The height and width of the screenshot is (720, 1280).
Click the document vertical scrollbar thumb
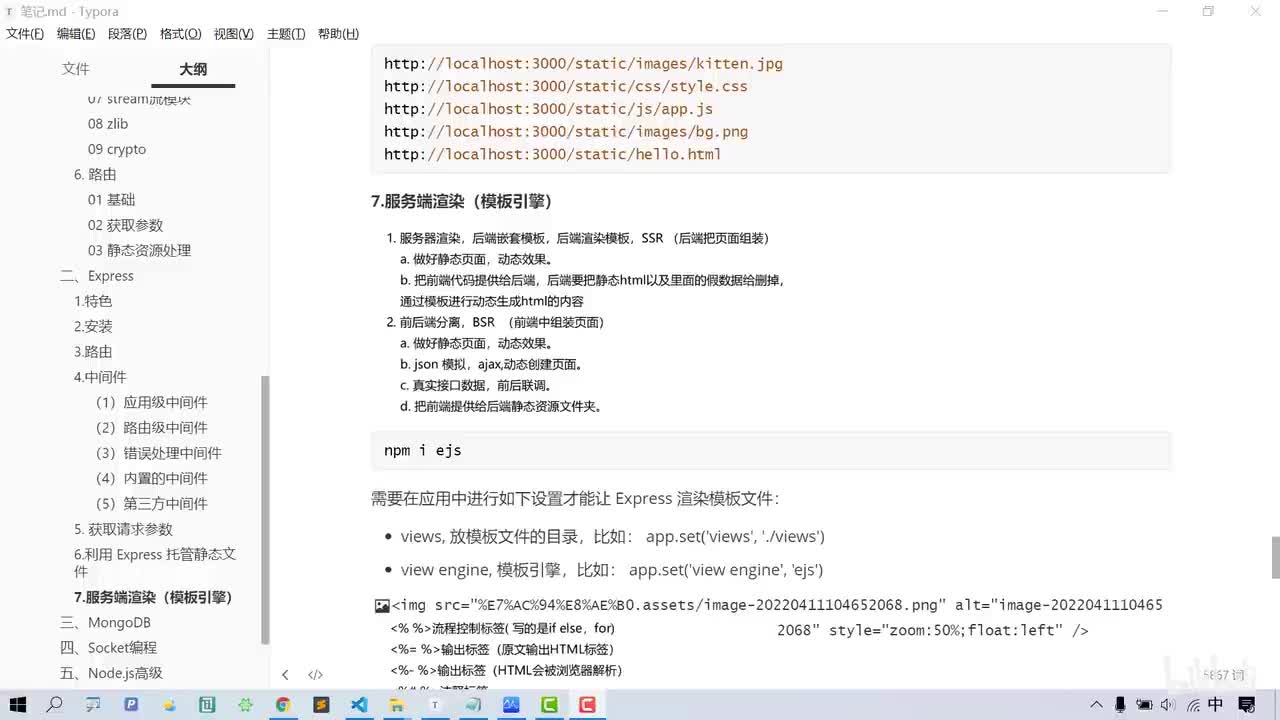coord(1275,557)
